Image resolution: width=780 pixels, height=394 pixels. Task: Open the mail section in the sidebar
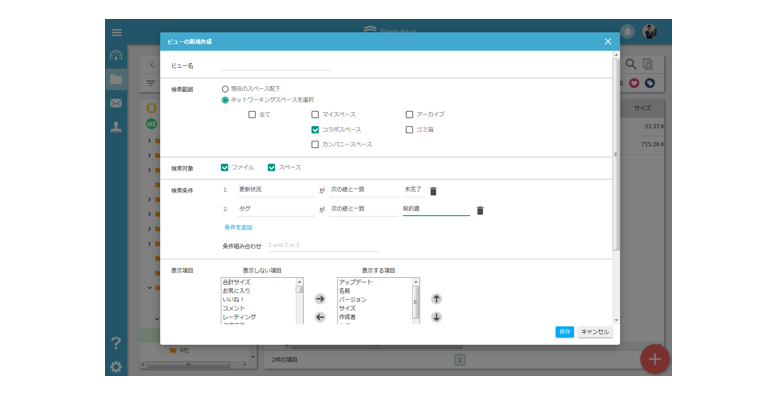coord(116,103)
